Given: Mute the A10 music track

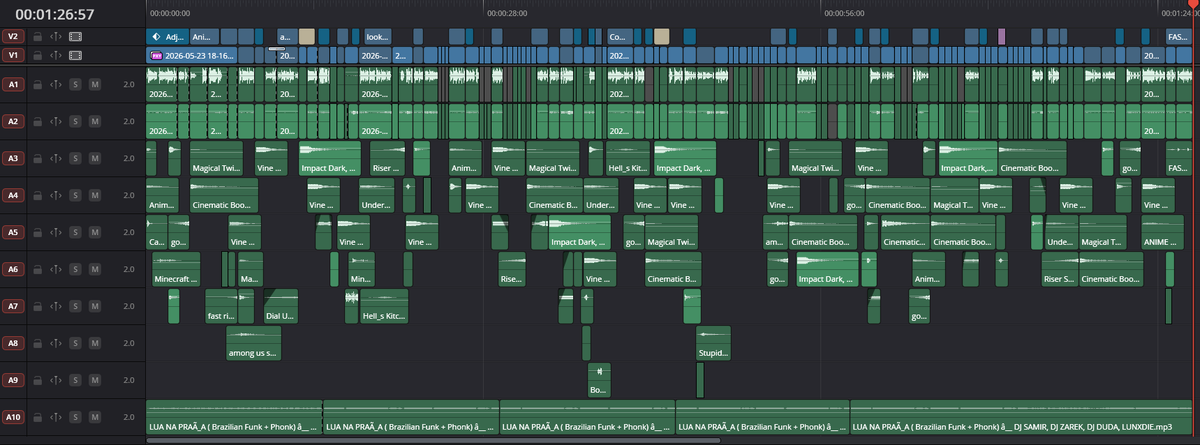Looking at the screenshot, I should [95, 417].
